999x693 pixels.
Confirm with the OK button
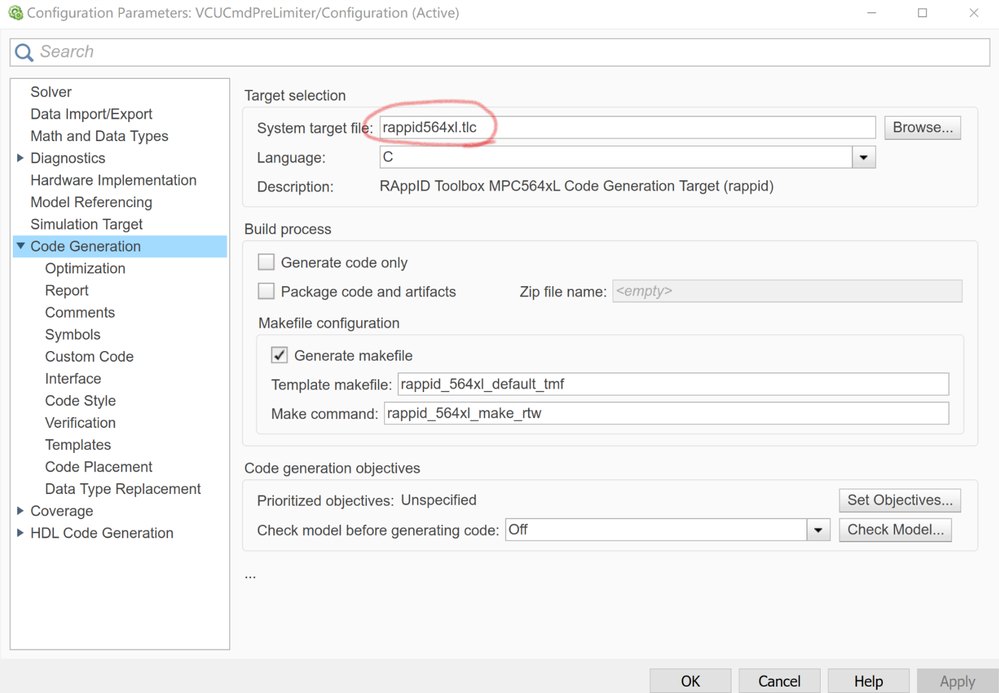[690, 681]
